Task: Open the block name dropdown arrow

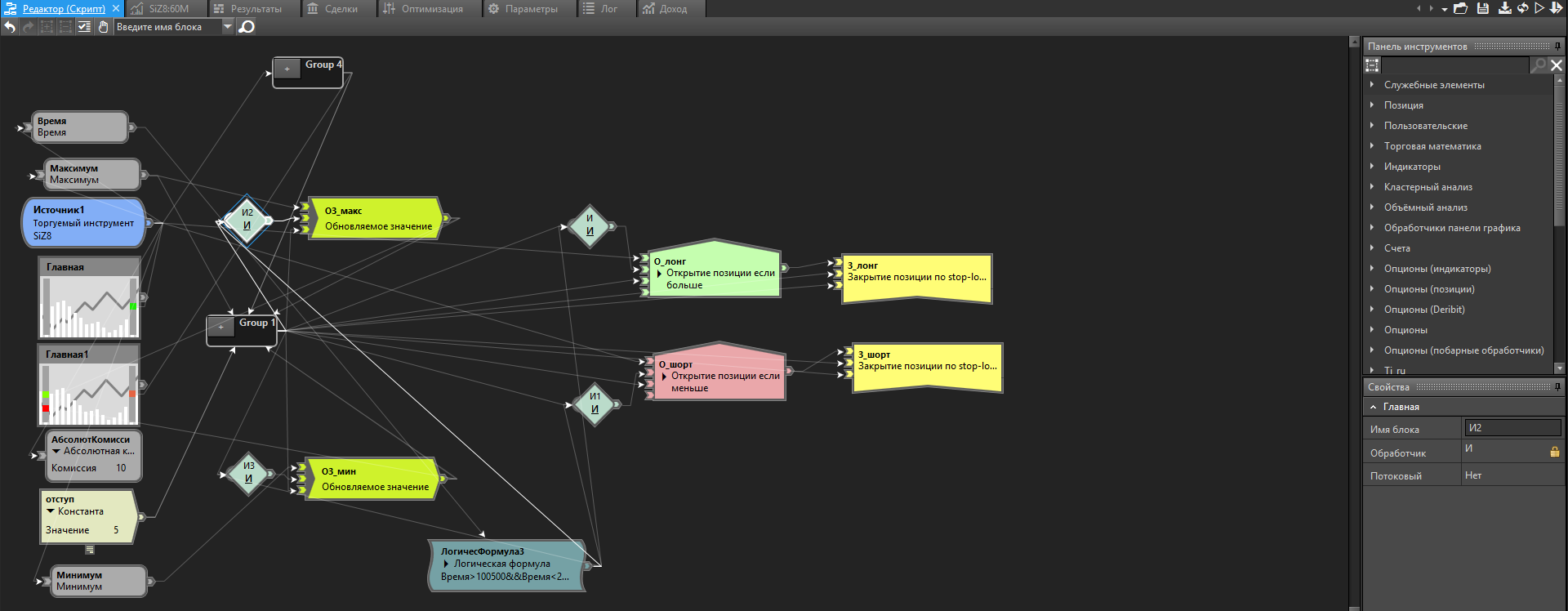Action: click(x=228, y=27)
